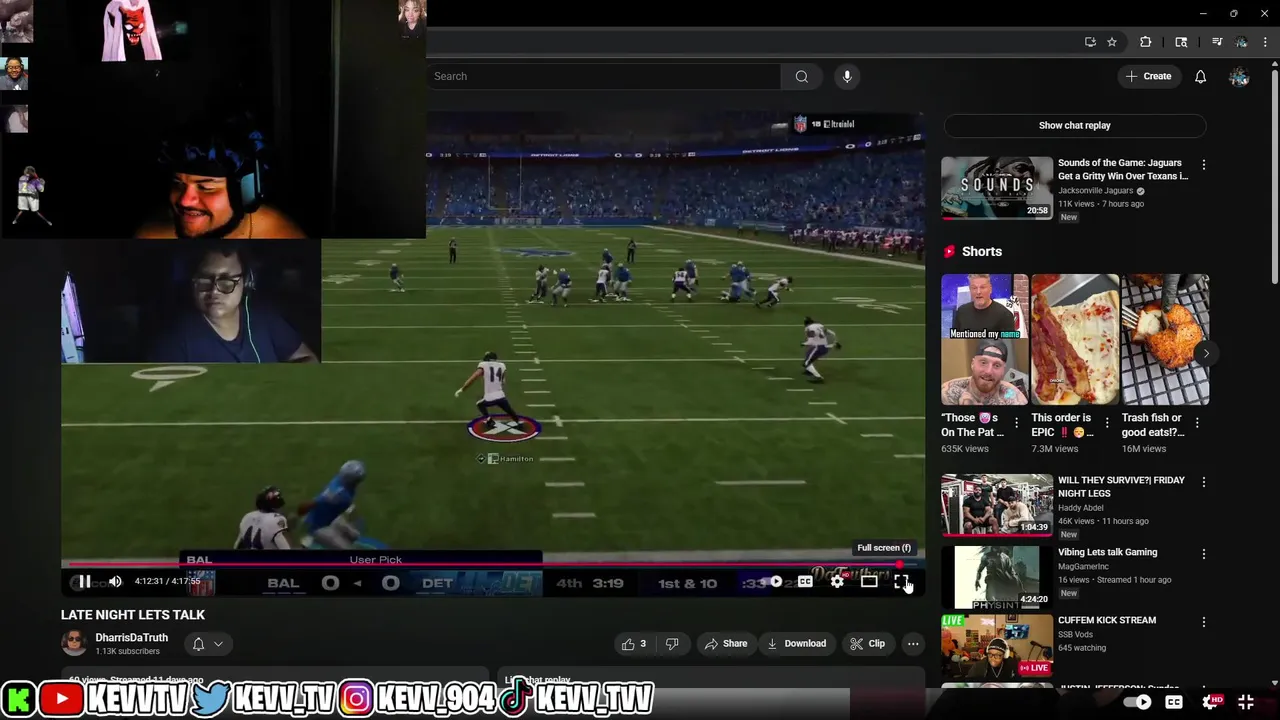Open YouTube notifications bell
The height and width of the screenshot is (720, 1280).
(1201, 77)
